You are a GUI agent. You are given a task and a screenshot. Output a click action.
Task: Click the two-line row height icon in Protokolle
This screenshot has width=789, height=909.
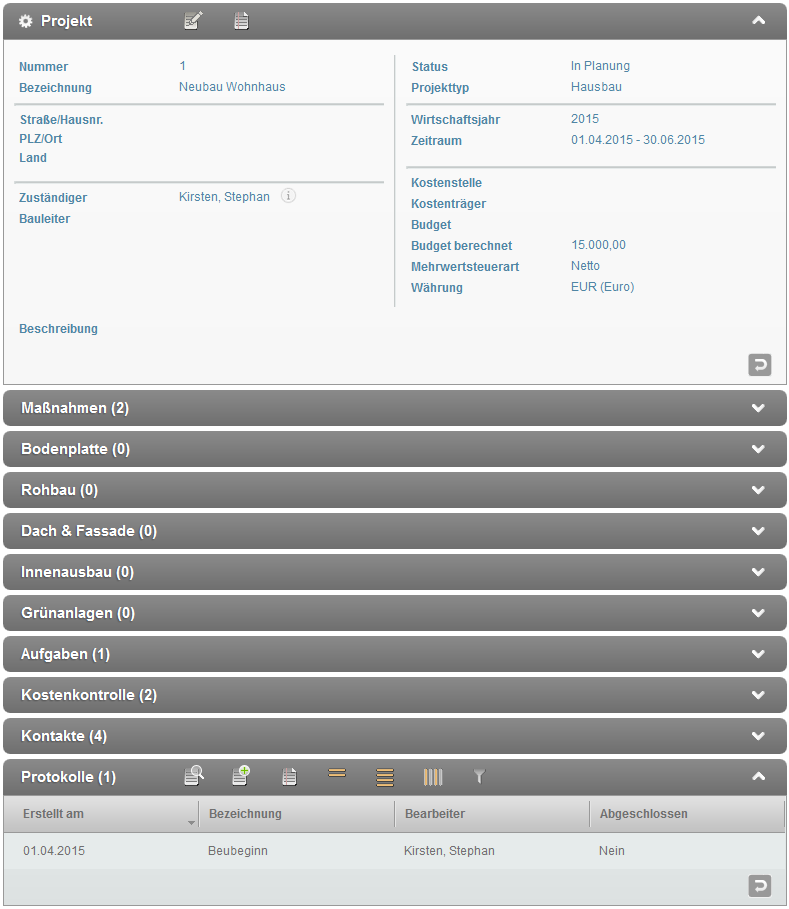click(337, 774)
